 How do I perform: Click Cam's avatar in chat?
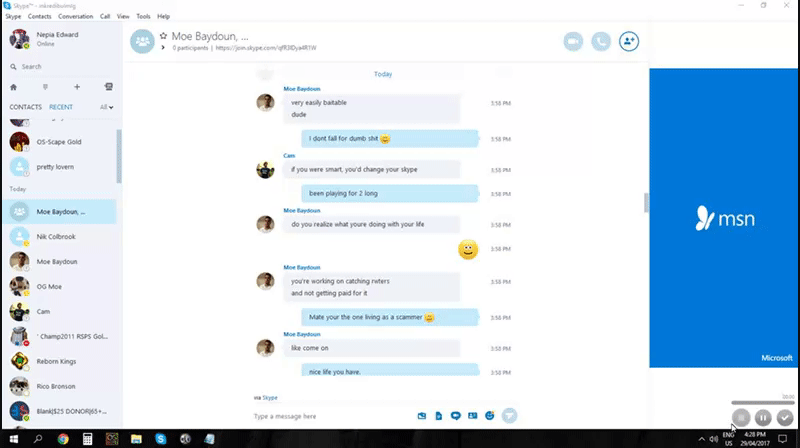pyautogui.click(x=265, y=169)
